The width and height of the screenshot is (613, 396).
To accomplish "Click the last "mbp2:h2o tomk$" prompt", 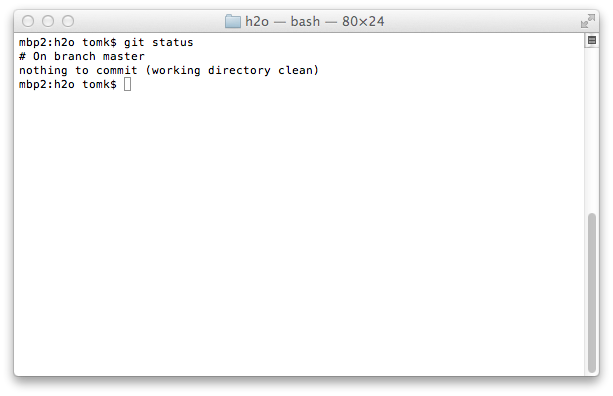I will pyautogui.click(x=68, y=84).
